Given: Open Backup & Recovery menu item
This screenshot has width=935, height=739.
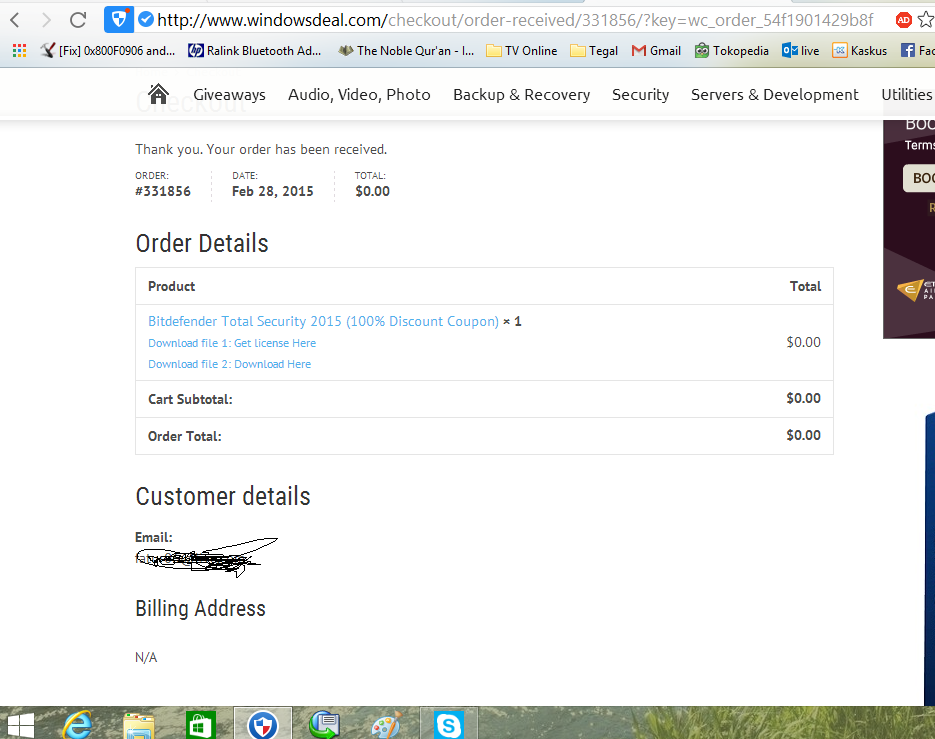Looking at the screenshot, I should (521, 95).
